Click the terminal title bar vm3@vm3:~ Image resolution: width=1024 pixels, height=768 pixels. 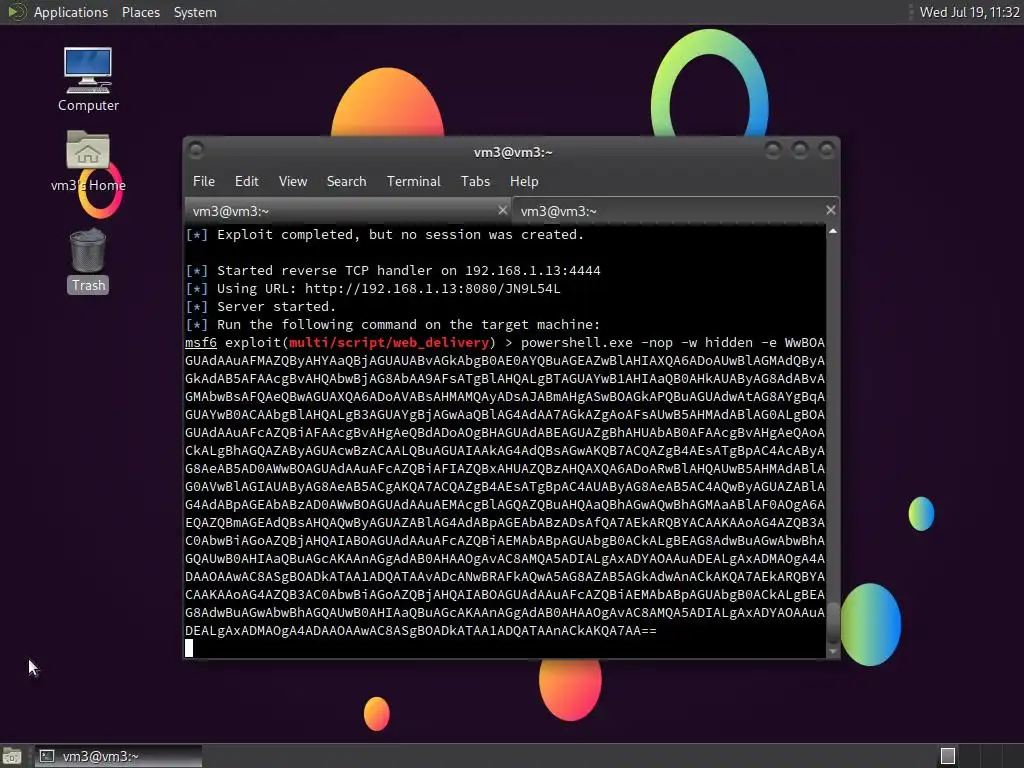[x=513, y=152]
